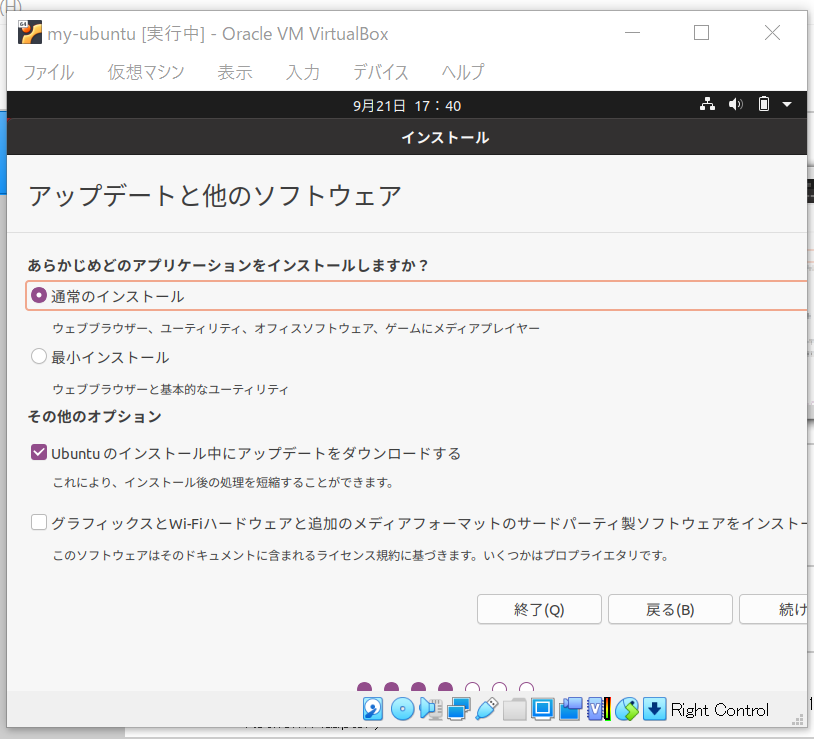Click the partially visible 続ける button
This screenshot has height=739, width=814.
click(x=774, y=609)
